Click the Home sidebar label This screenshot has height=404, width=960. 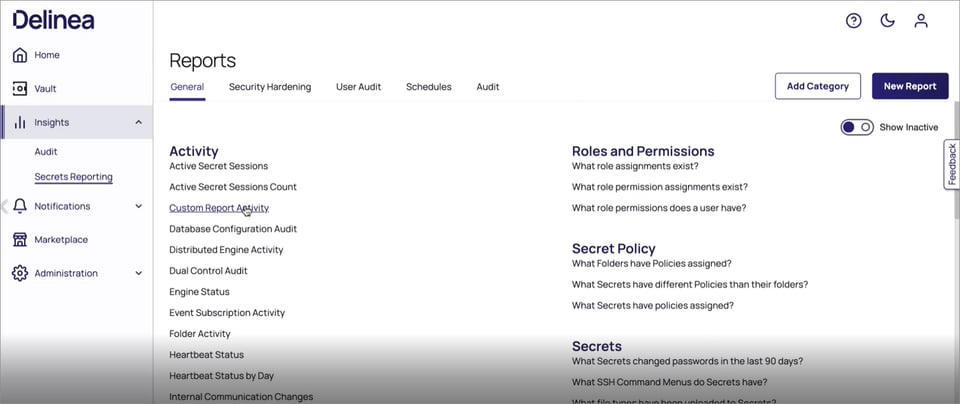click(x=47, y=55)
